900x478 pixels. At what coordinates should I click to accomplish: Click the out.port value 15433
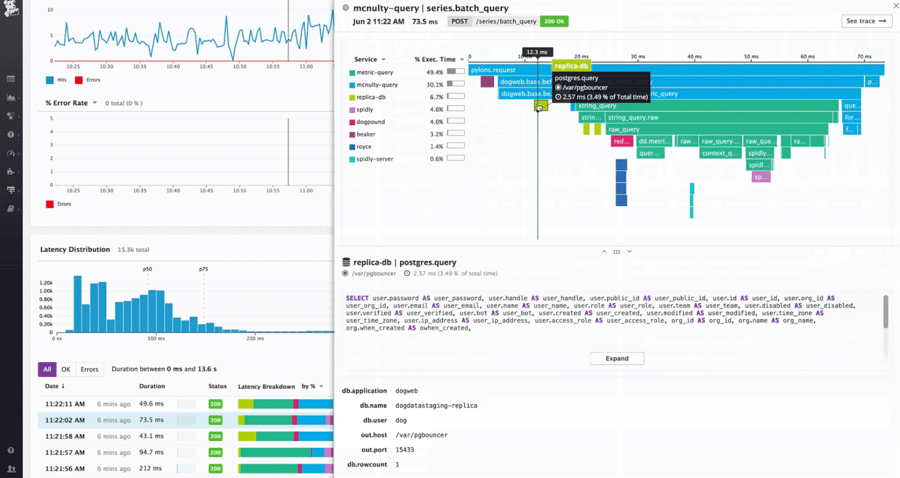tap(405, 450)
